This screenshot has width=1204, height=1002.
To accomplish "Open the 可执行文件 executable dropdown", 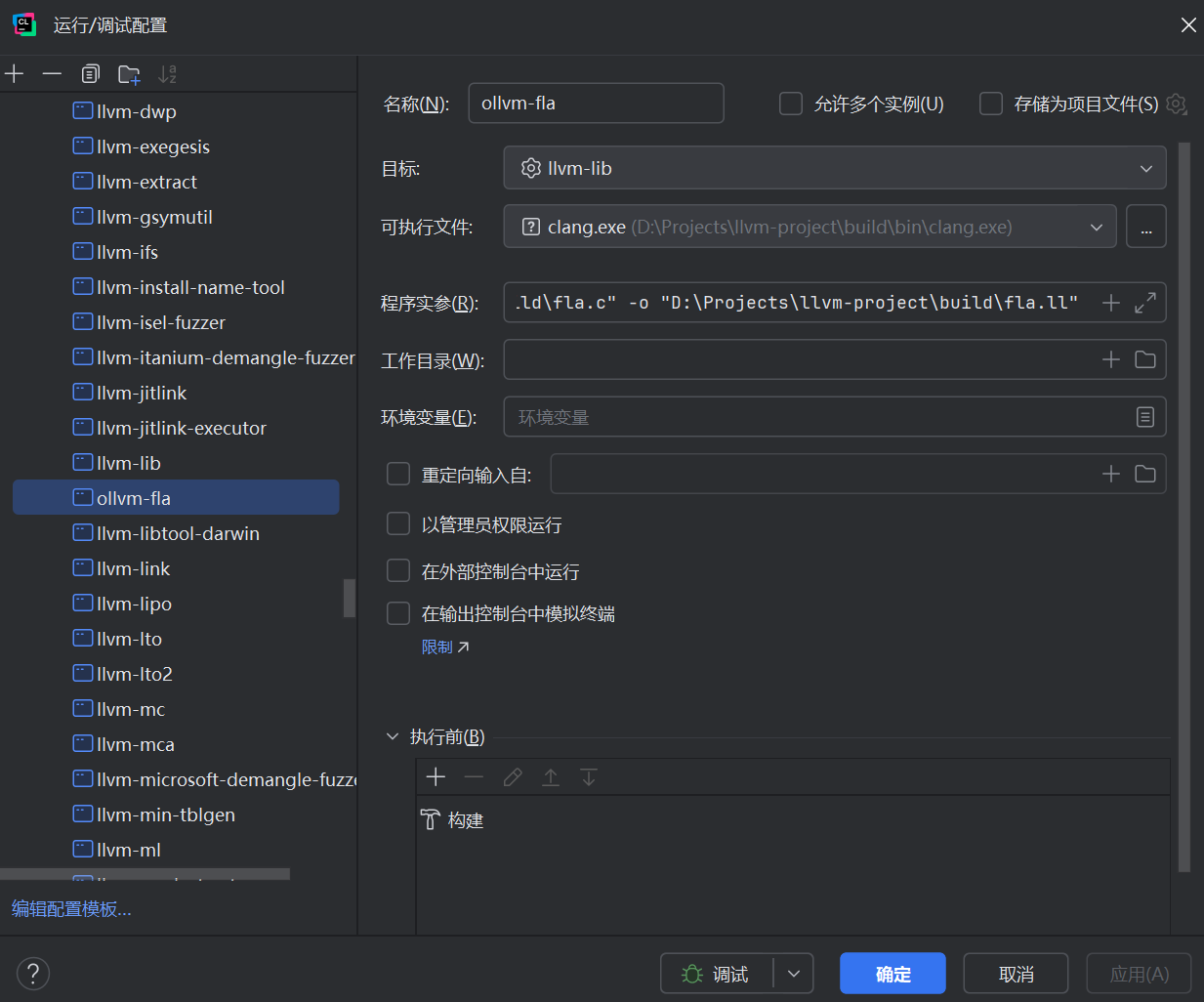I will pos(810,227).
